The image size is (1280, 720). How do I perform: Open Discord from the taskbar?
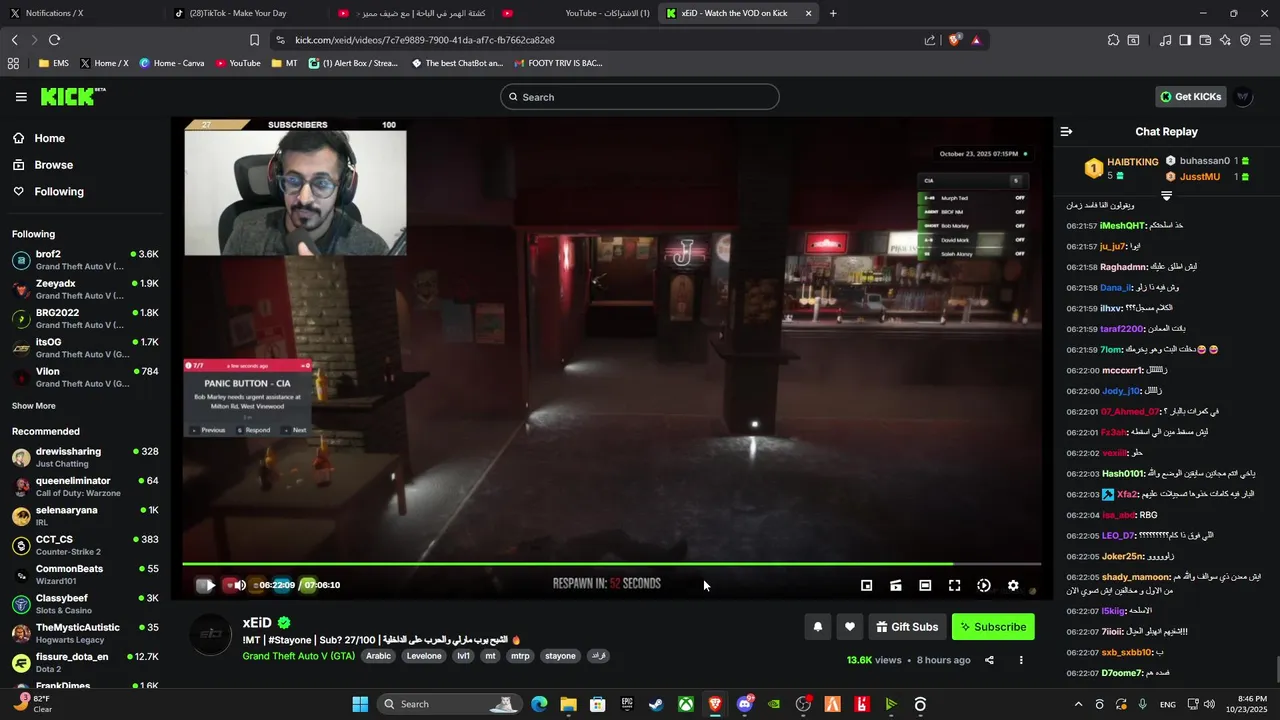tap(744, 704)
